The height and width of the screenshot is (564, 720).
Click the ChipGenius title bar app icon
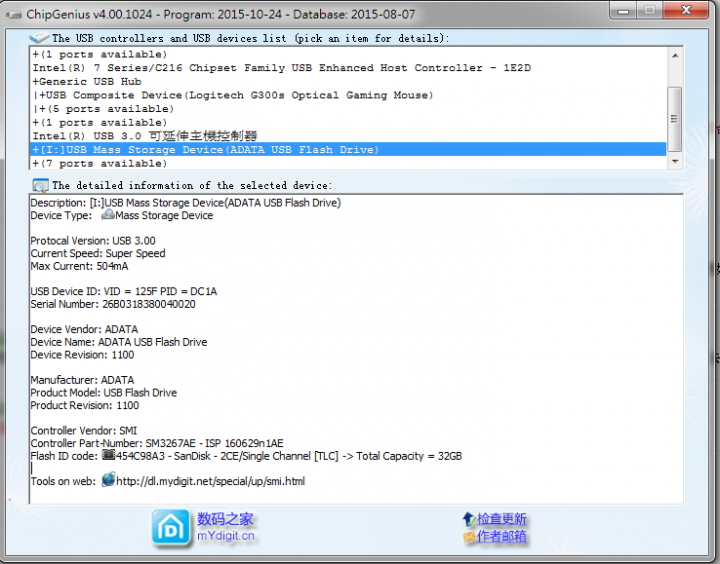(14, 15)
